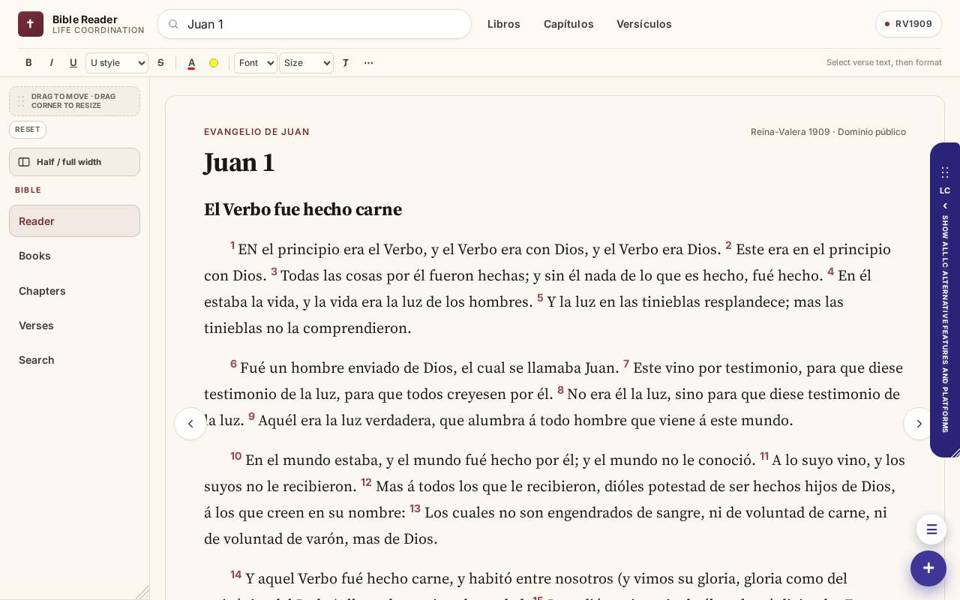Open the Libros menu
The width and height of the screenshot is (960, 600).
(x=504, y=24)
